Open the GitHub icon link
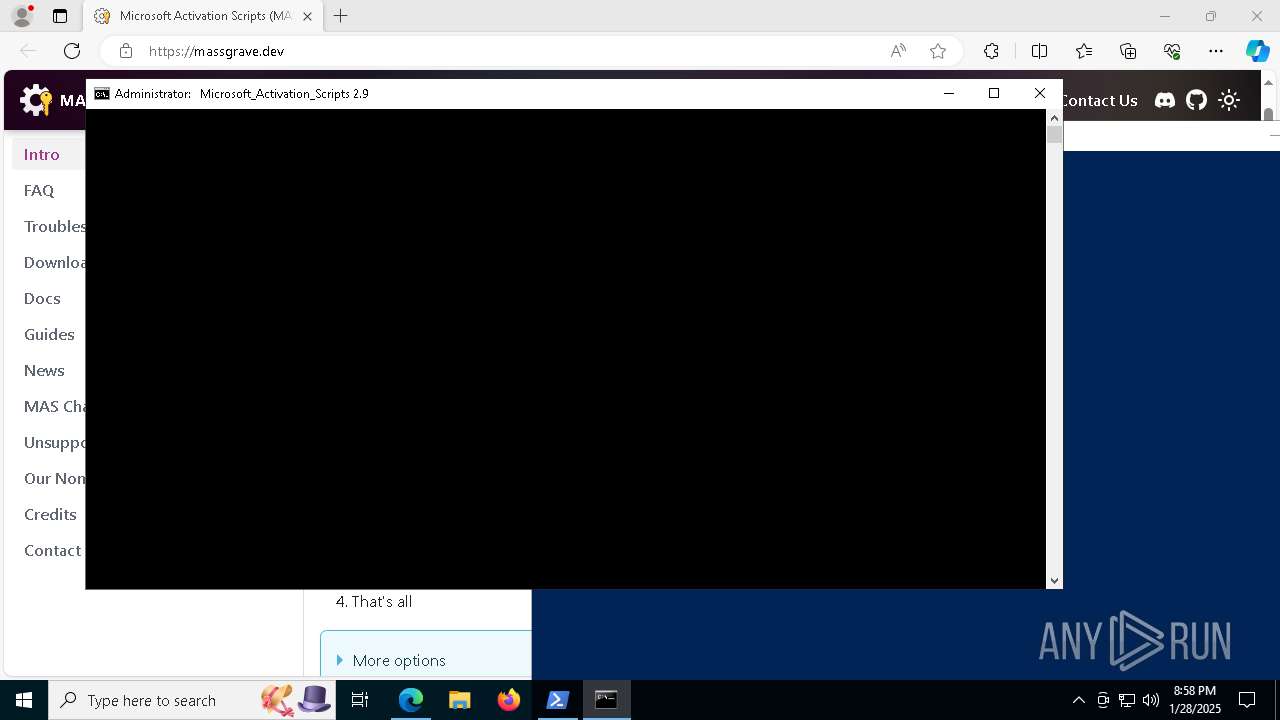 (x=1197, y=100)
